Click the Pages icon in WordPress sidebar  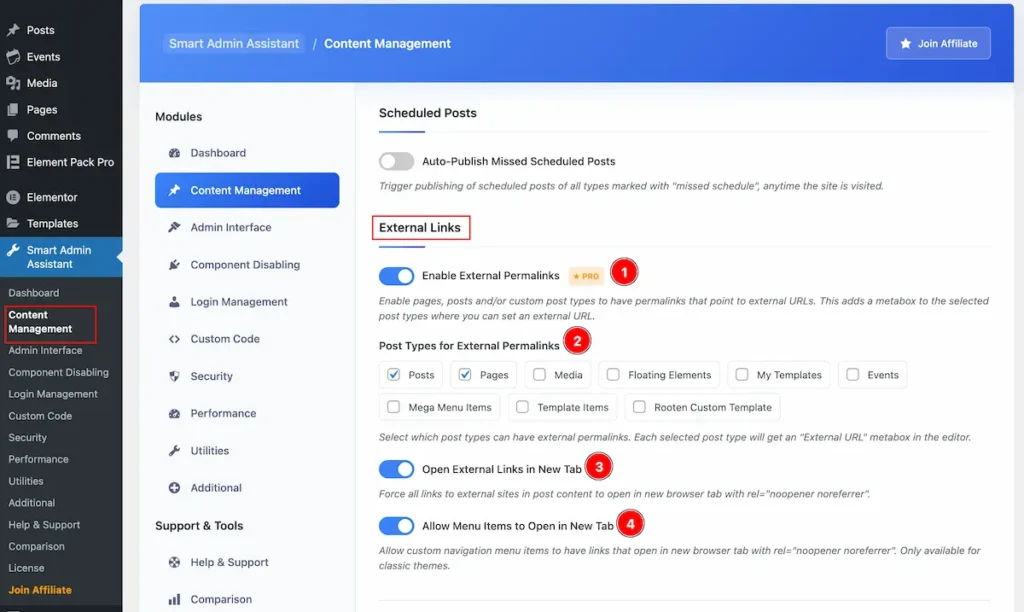13,110
